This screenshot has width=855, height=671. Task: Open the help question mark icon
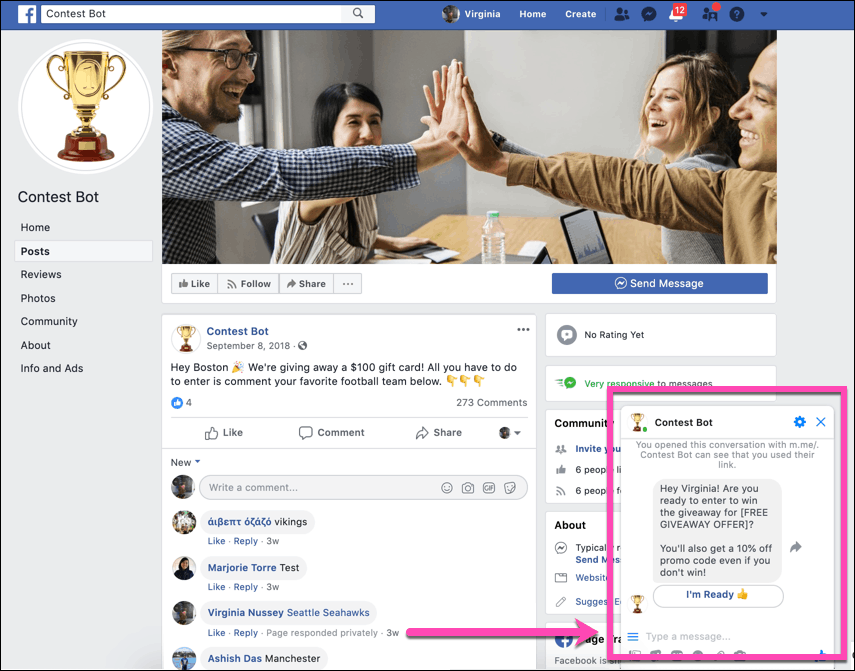coord(737,14)
